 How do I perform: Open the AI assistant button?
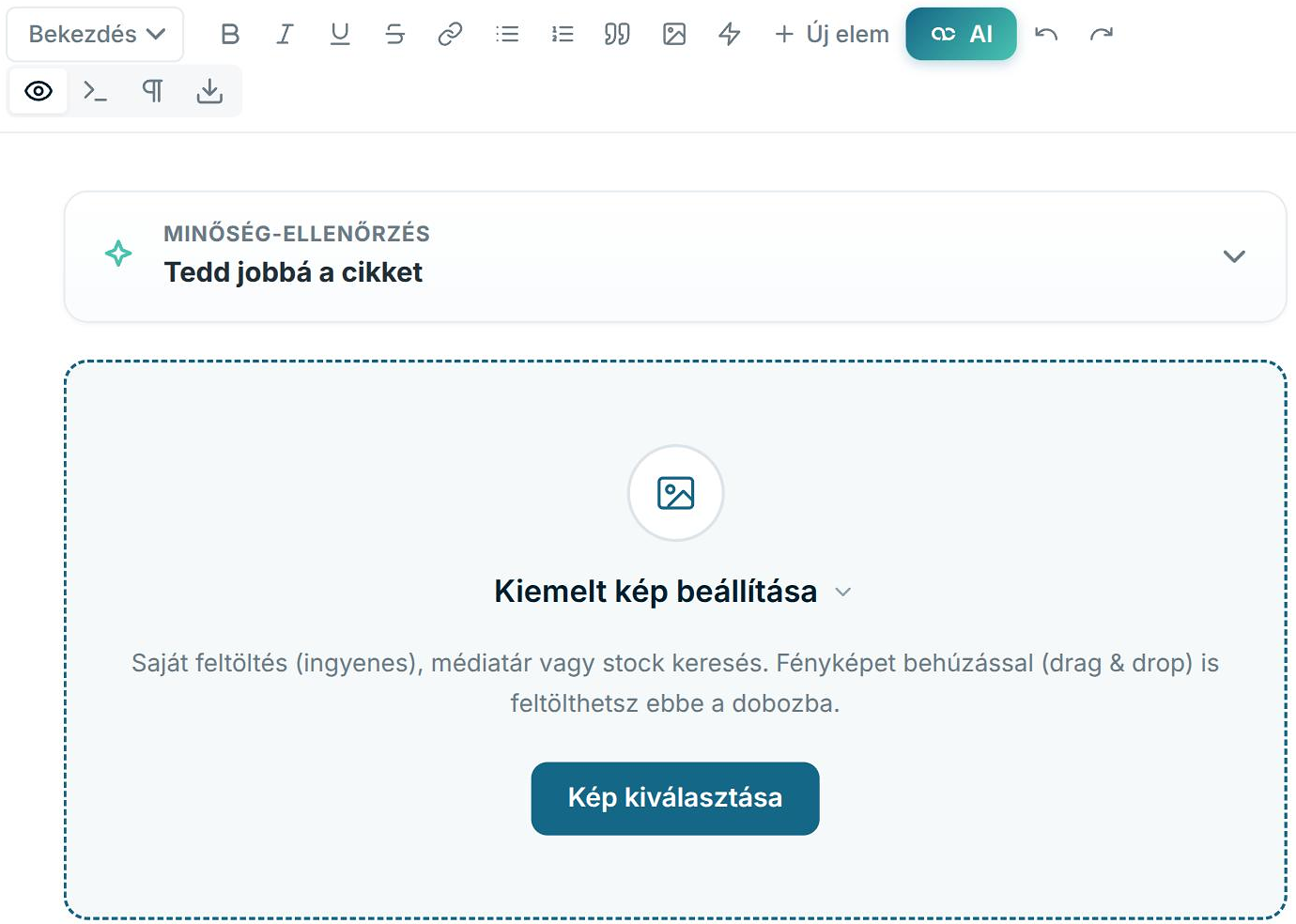coord(961,34)
